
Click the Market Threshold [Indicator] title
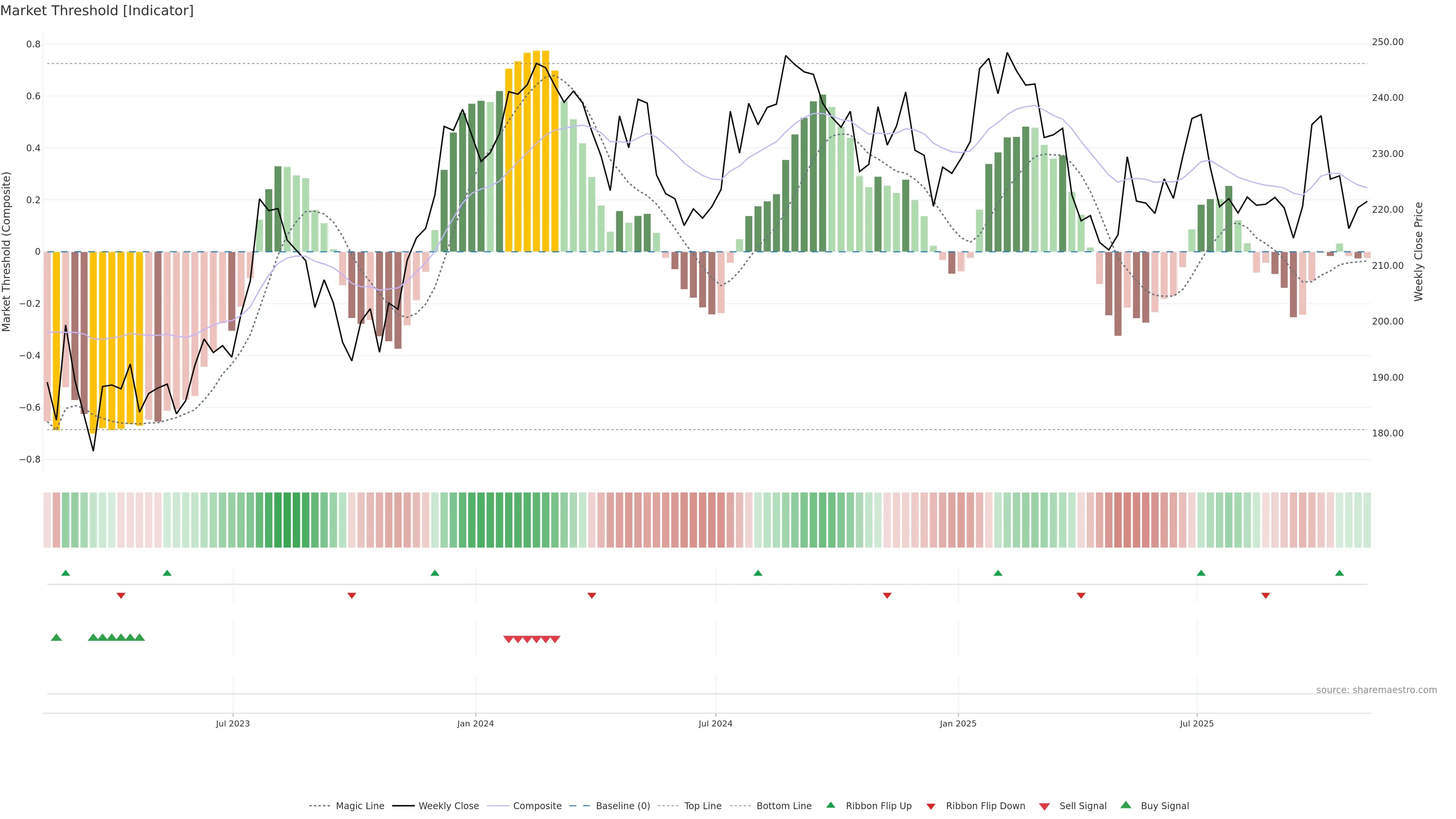pos(97,11)
